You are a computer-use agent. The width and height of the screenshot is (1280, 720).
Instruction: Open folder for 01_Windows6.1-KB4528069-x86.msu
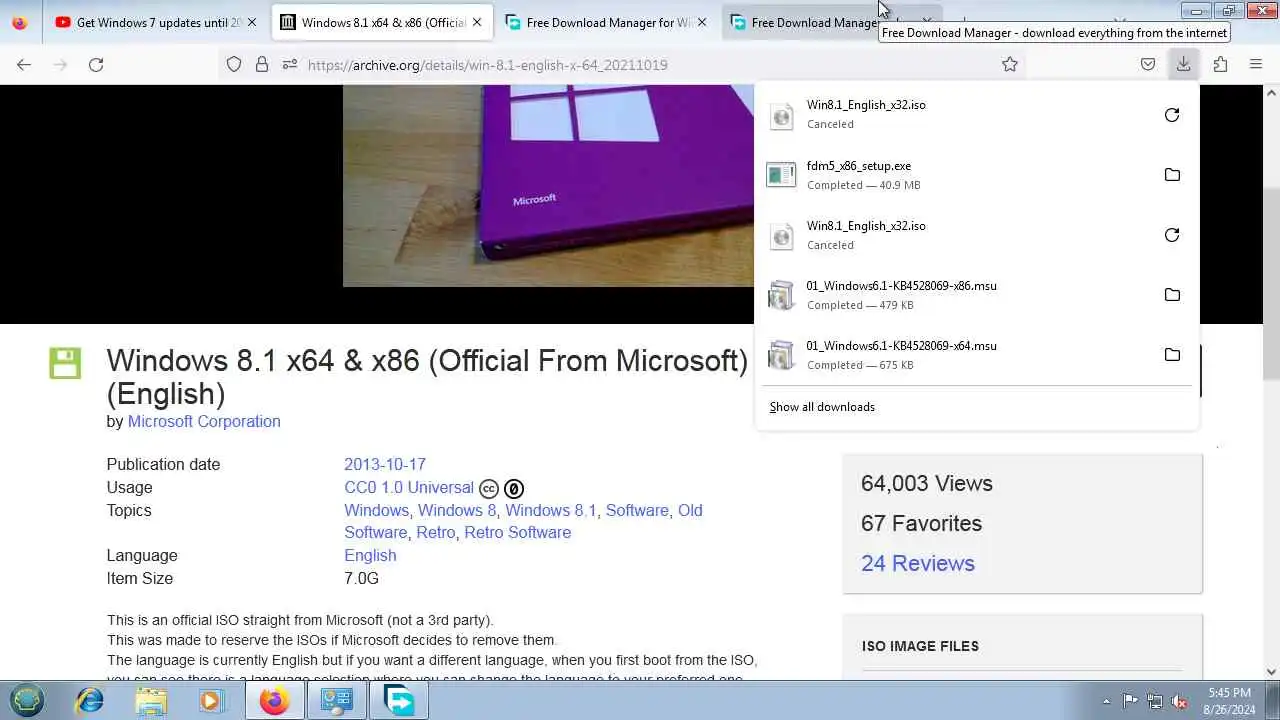1172,295
